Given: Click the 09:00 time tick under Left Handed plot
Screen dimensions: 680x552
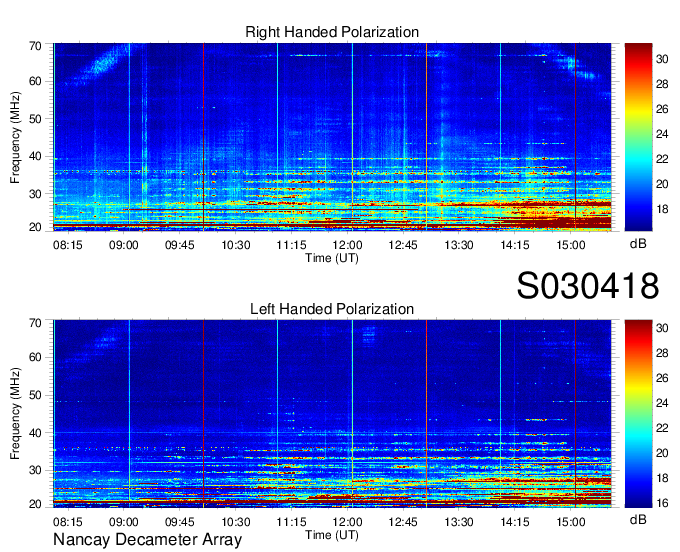Looking at the screenshot, I should click(x=123, y=521).
